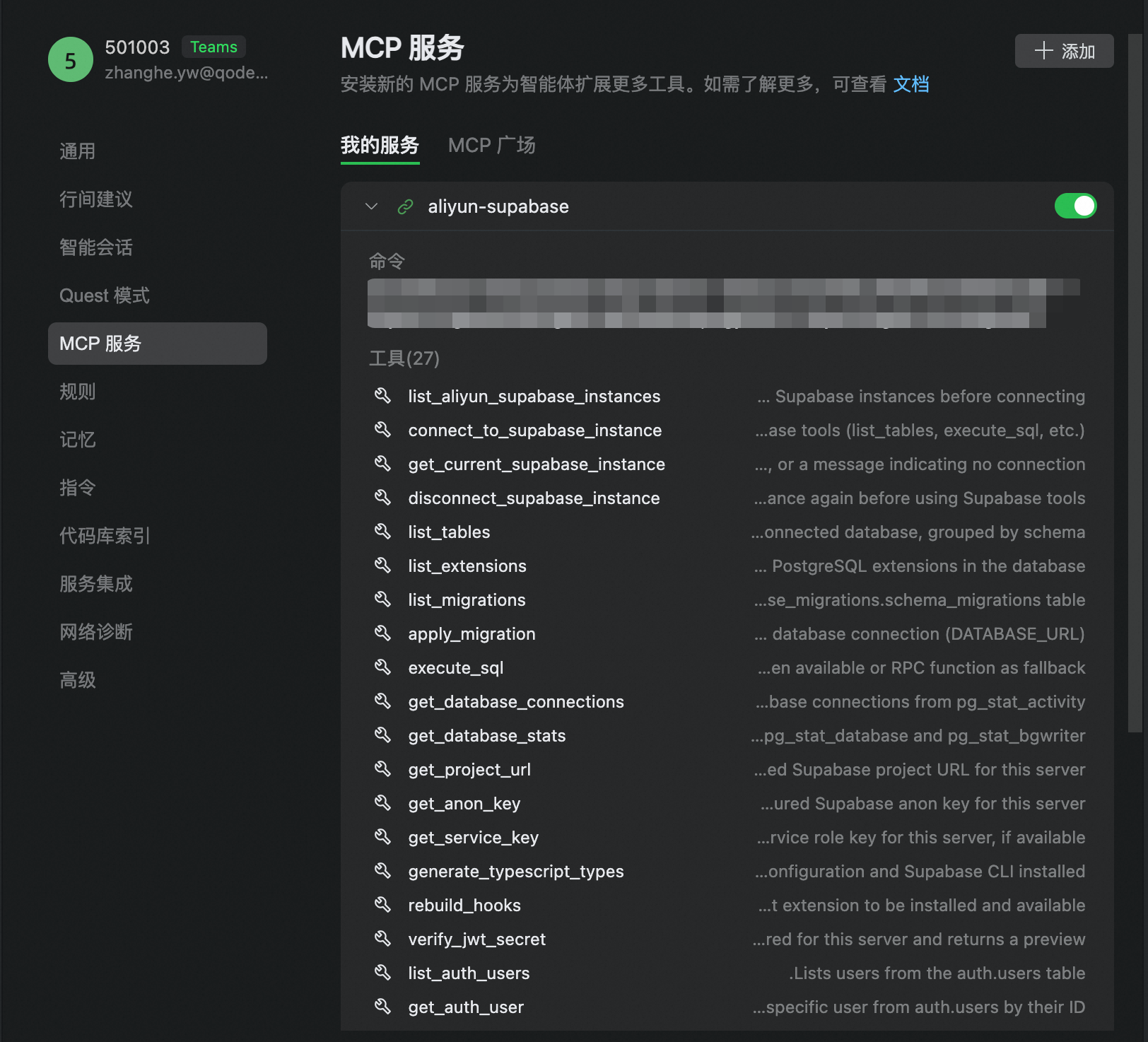Image resolution: width=1148 pixels, height=1042 pixels.
Task: Click the connect_to_supabase_instance tool name
Action: click(535, 430)
